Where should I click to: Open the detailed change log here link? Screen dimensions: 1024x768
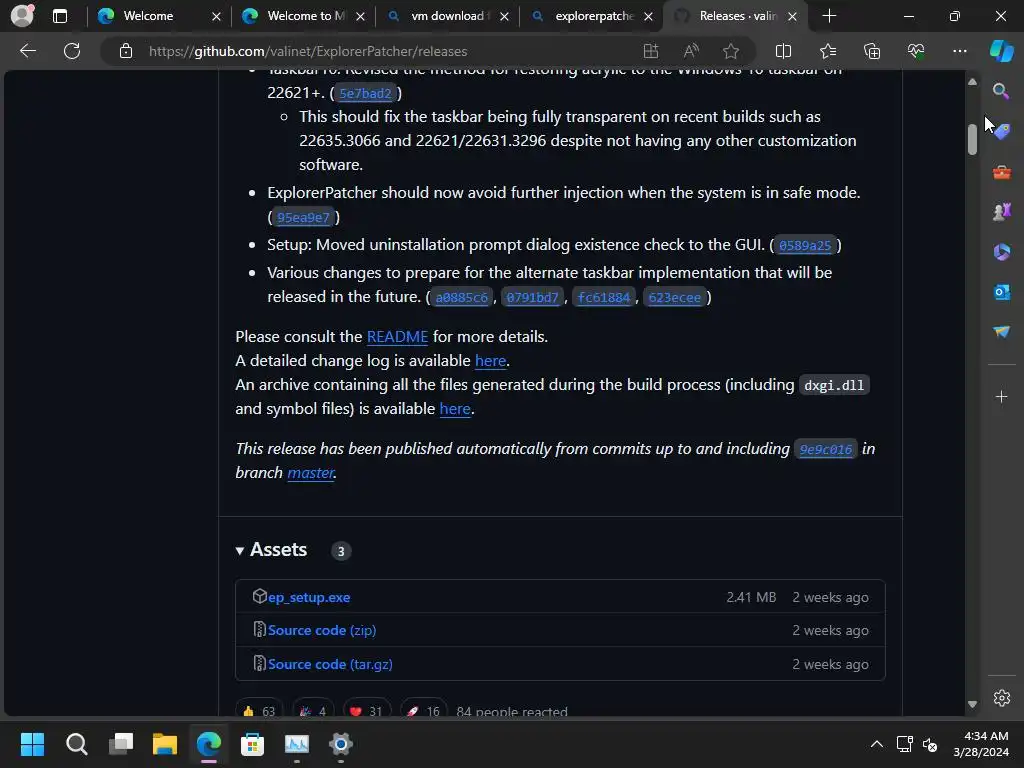click(x=490, y=360)
